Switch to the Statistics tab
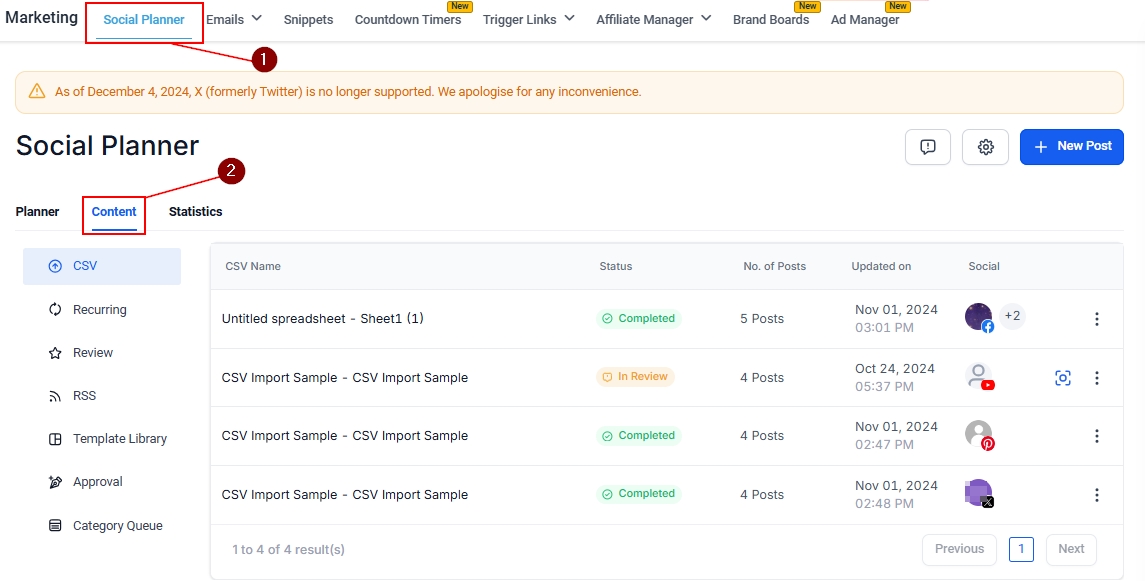 (x=195, y=212)
